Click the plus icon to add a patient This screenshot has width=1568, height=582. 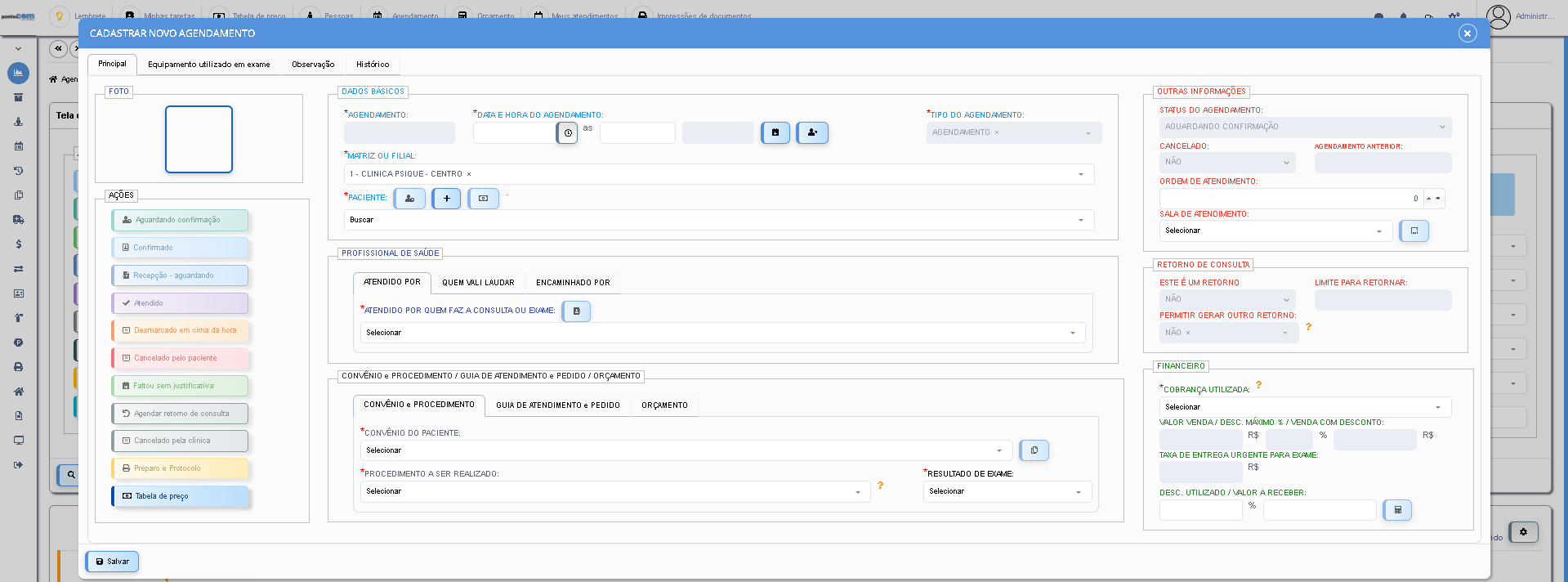(x=446, y=199)
